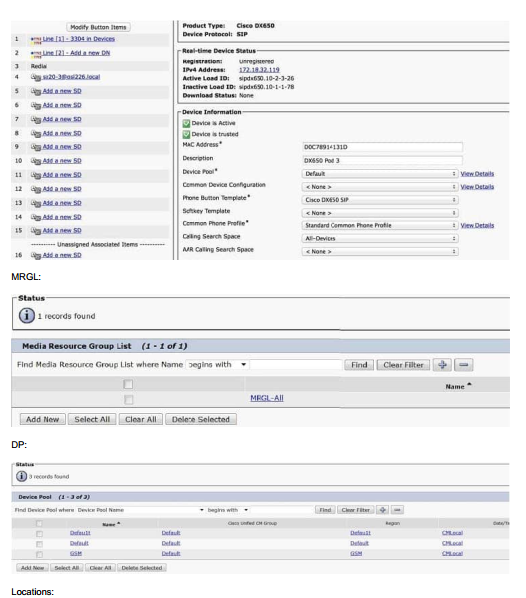The height and width of the screenshot is (598, 526).
Task: Click the speed dial icon next to si20-3@osl226.local
Action: pyautogui.click(x=36, y=77)
